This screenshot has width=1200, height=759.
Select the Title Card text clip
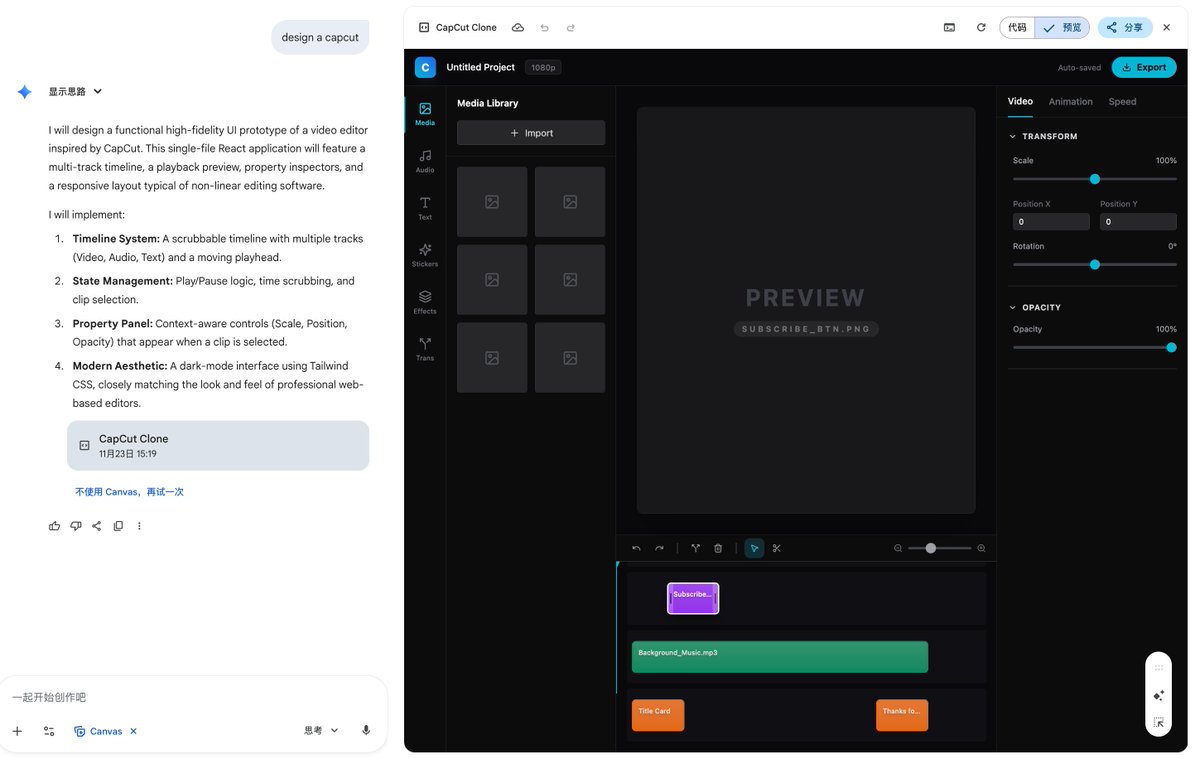658,715
